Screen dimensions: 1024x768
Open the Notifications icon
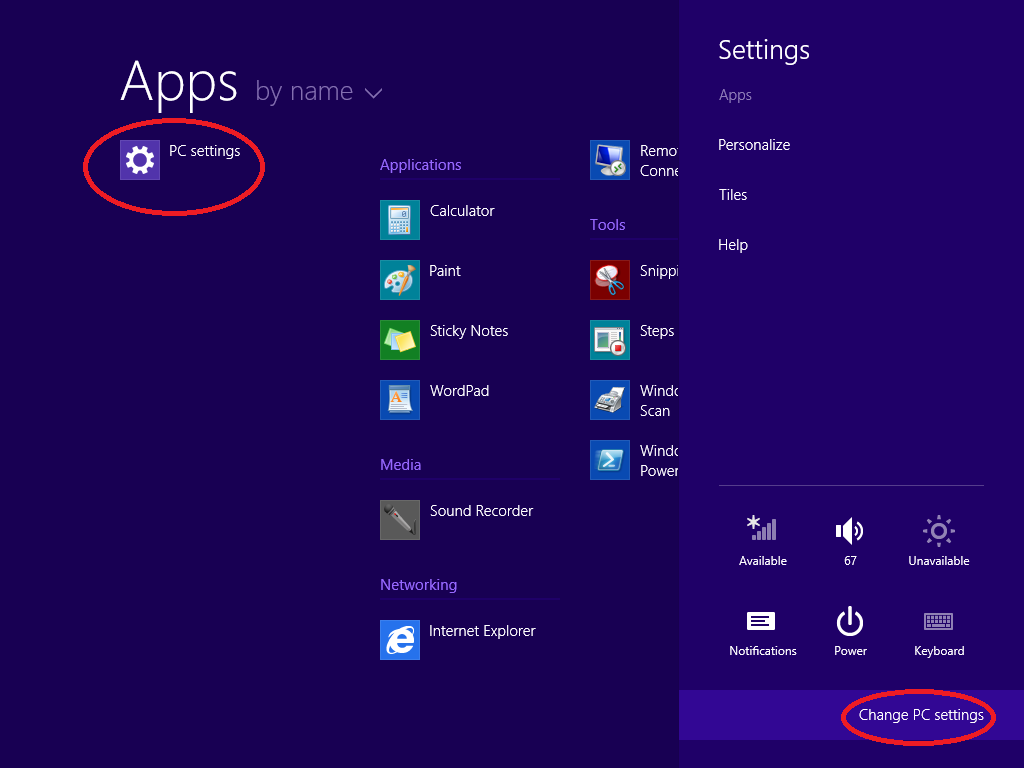[x=761, y=621]
